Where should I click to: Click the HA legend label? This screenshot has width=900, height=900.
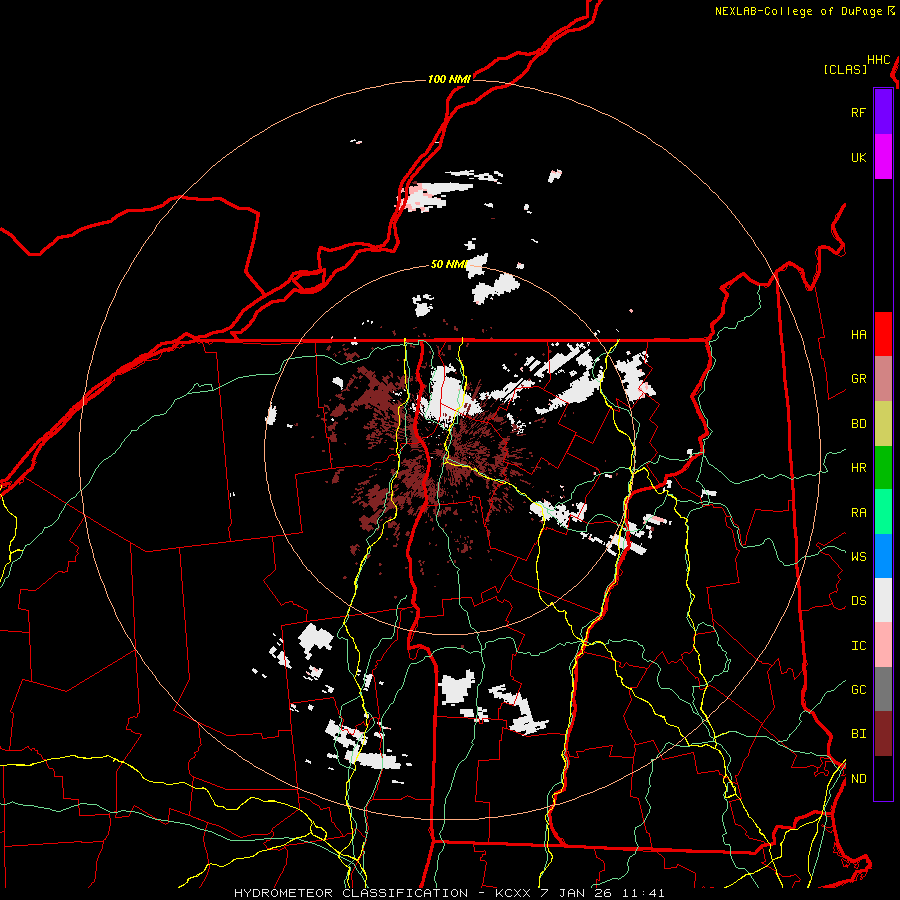coord(858,335)
